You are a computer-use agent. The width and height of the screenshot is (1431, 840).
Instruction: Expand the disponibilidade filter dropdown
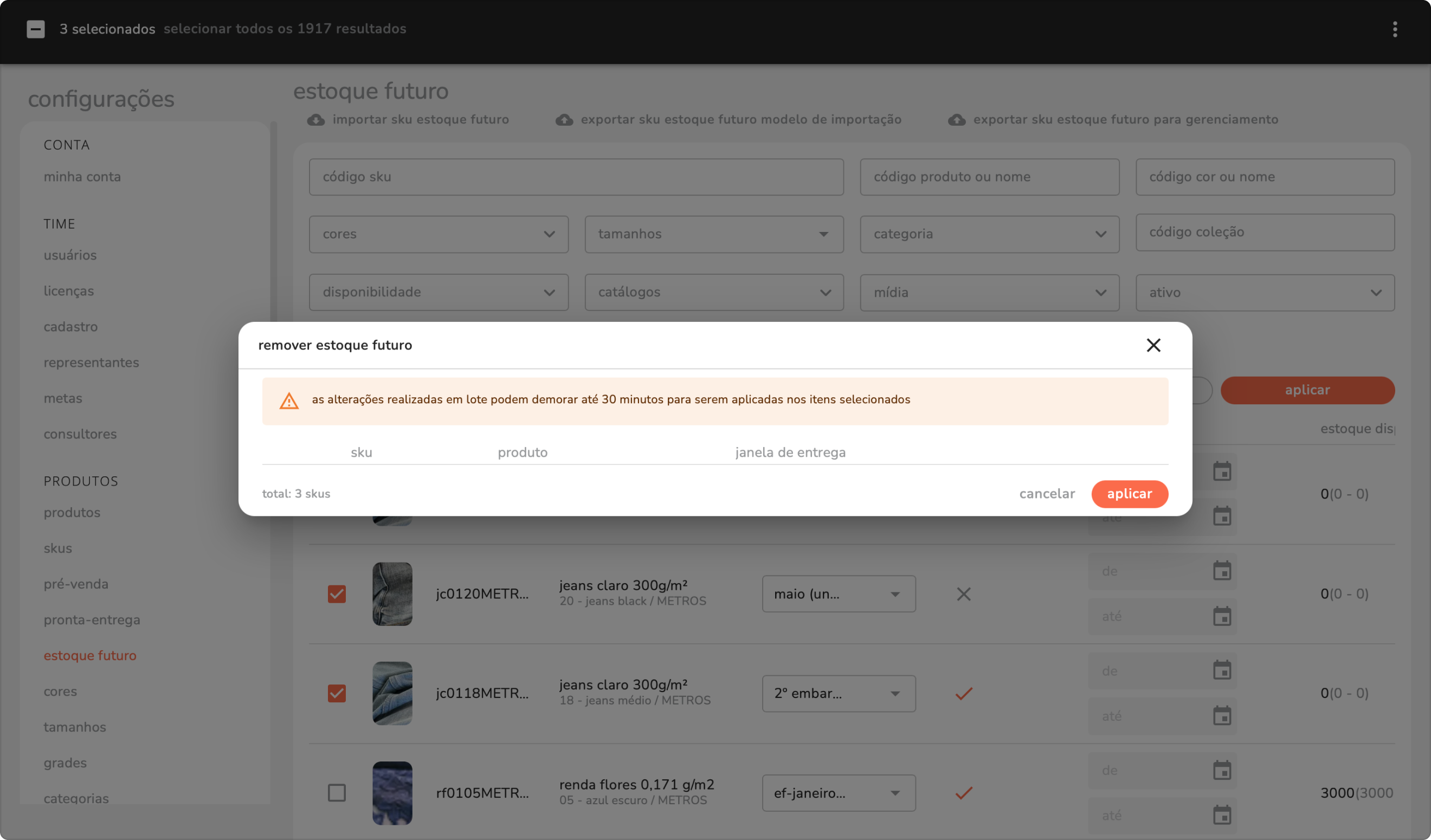438,292
